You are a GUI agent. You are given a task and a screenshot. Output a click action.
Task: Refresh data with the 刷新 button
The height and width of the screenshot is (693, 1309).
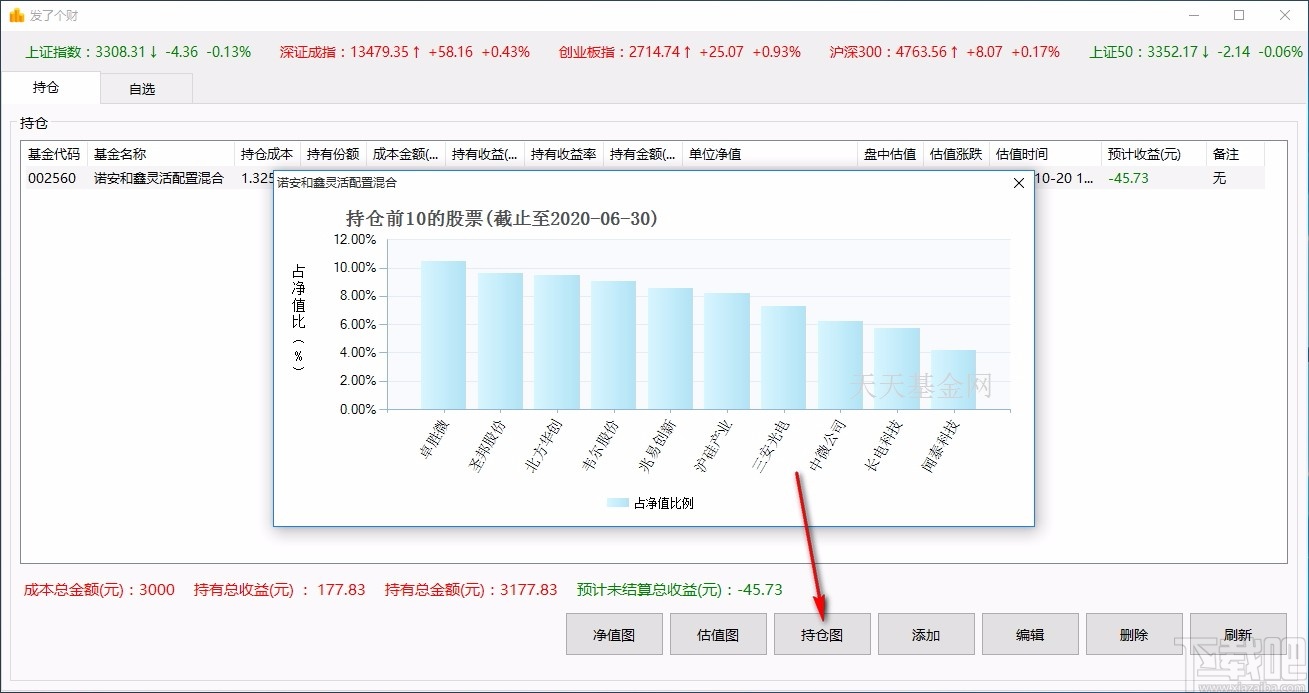pos(1237,633)
